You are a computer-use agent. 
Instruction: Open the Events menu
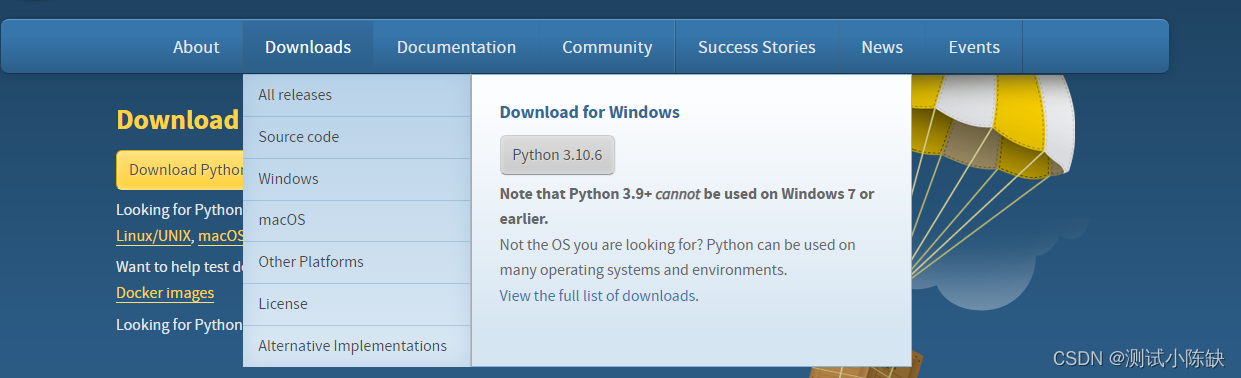[x=974, y=47]
